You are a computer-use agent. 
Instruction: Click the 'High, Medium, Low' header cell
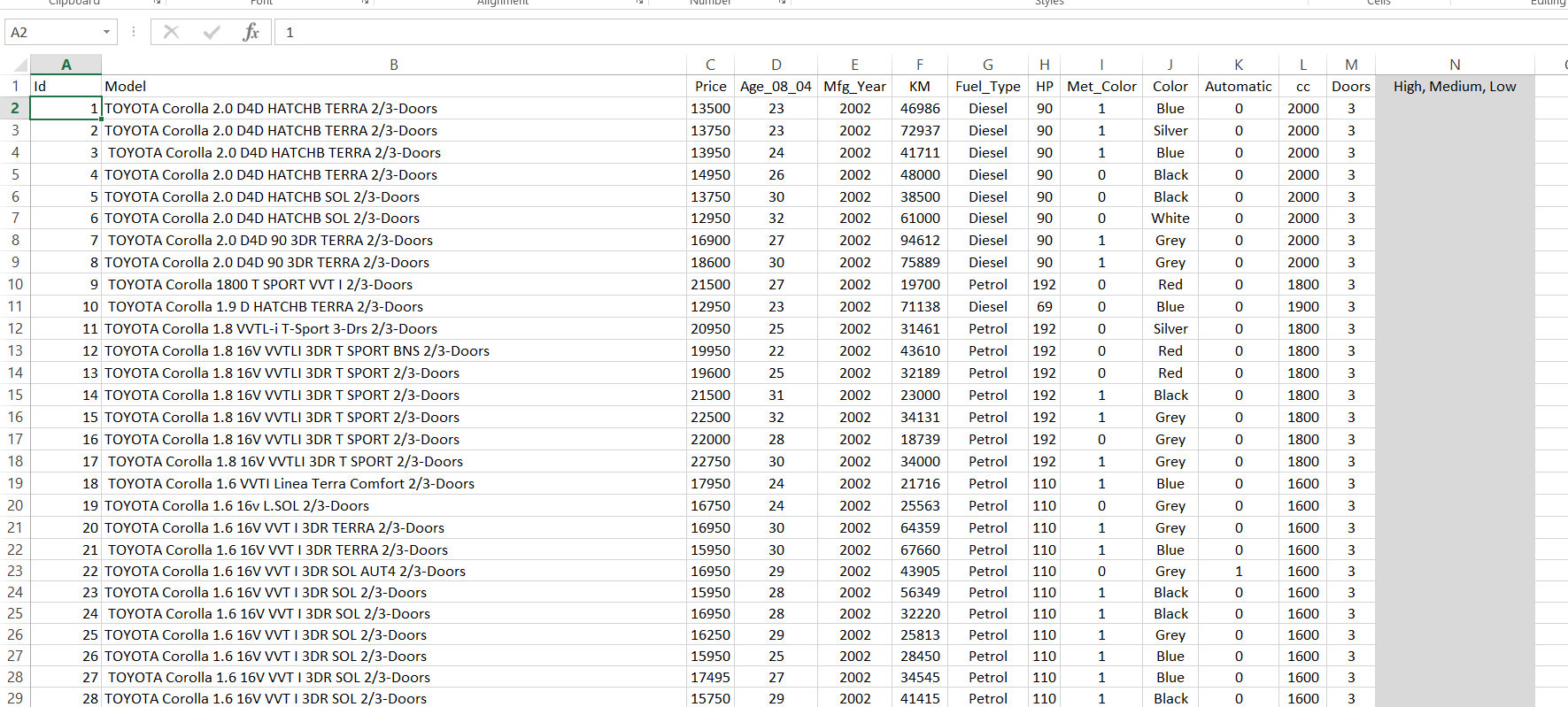click(x=1455, y=86)
